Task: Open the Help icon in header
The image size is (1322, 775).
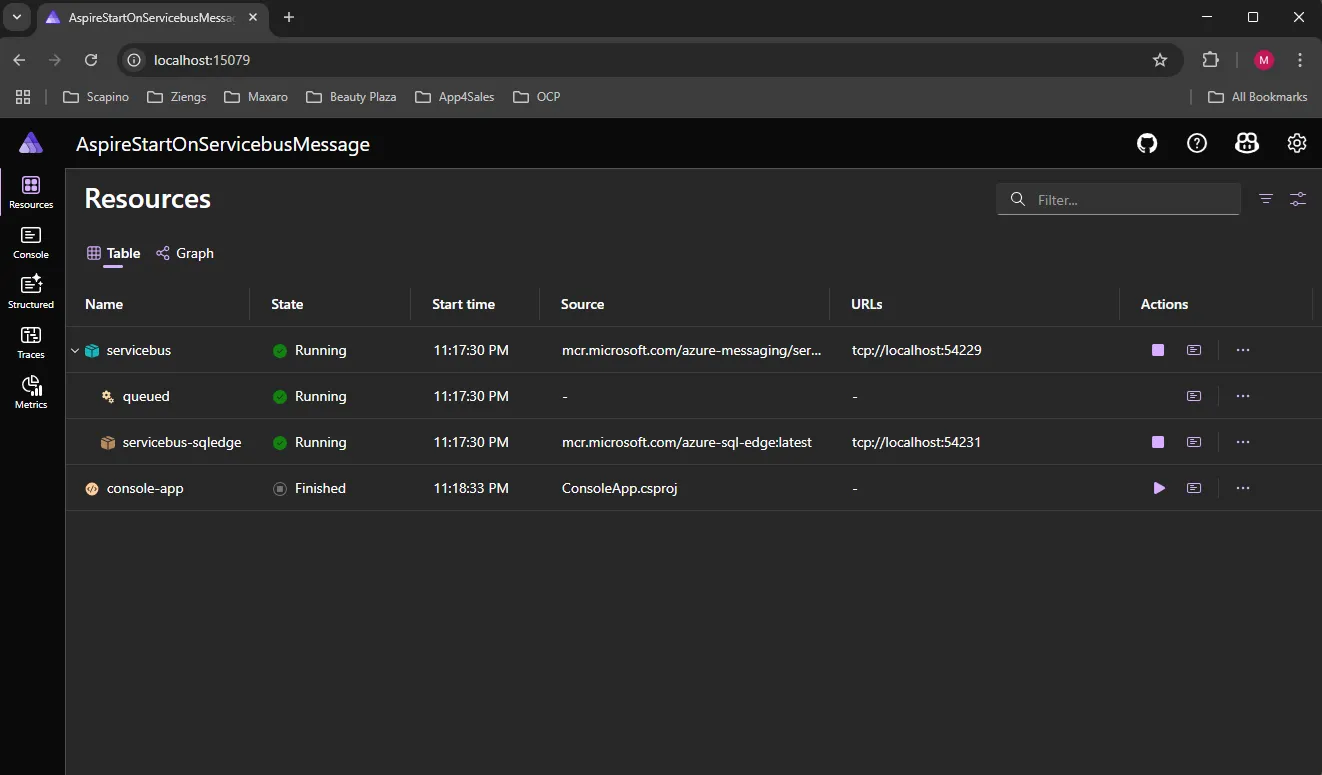Action: tap(1197, 144)
